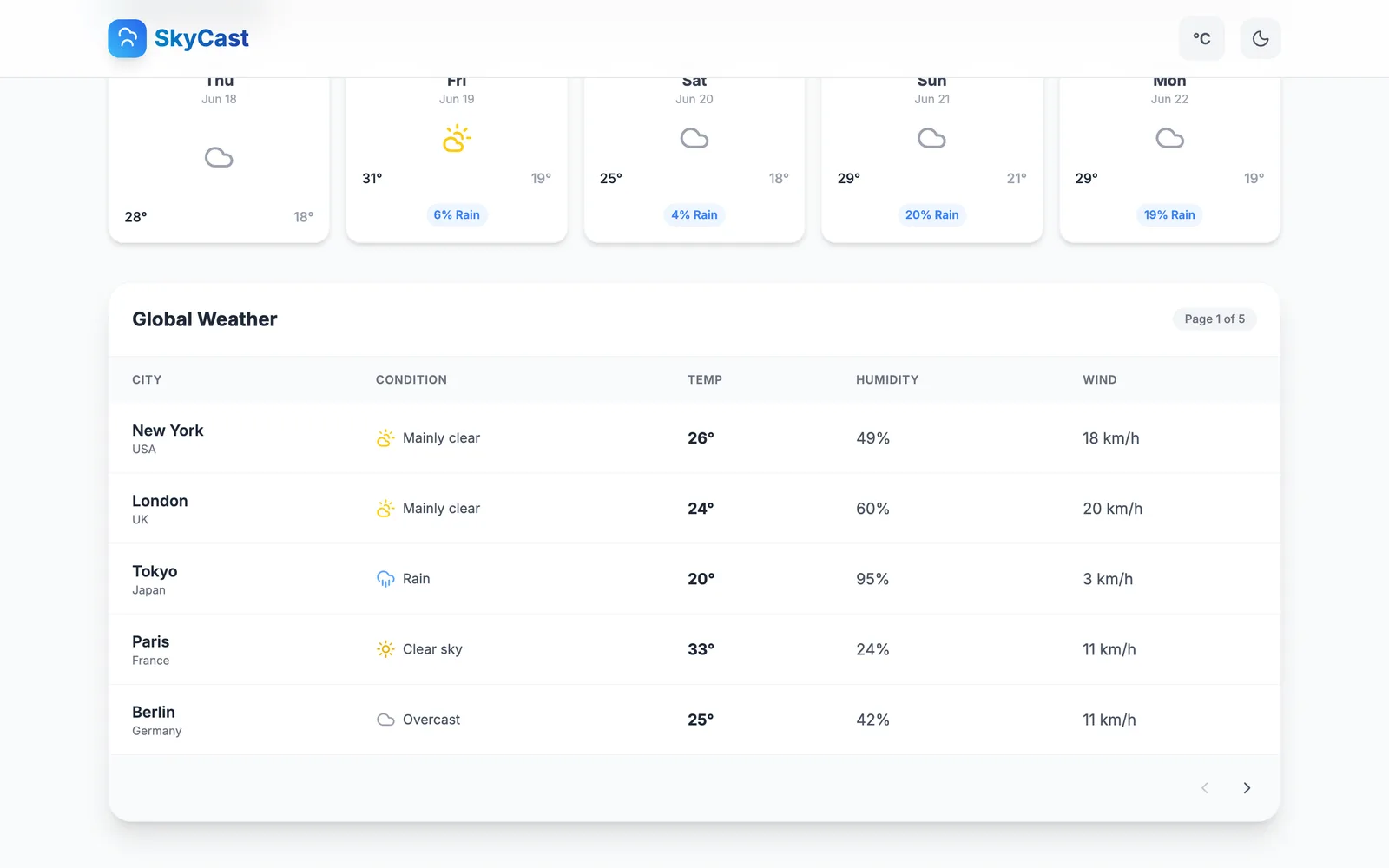
Task: Select the Tokyo city name
Action: coord(155,571)
